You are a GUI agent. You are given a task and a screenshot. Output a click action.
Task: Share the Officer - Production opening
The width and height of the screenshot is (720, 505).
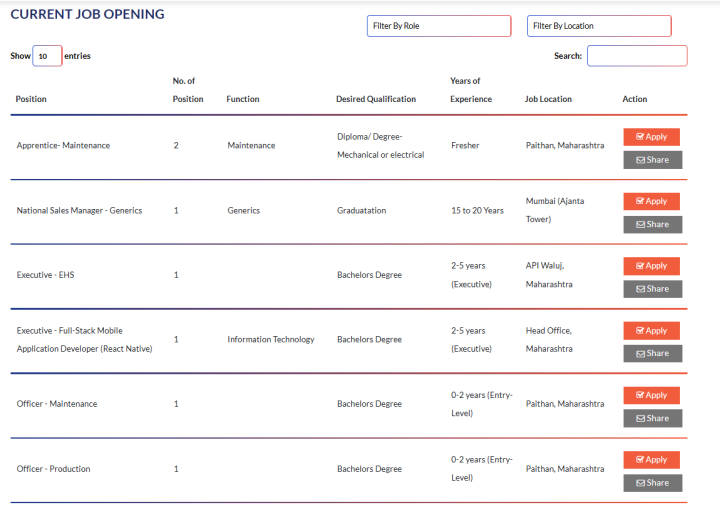tap(652, 483)
